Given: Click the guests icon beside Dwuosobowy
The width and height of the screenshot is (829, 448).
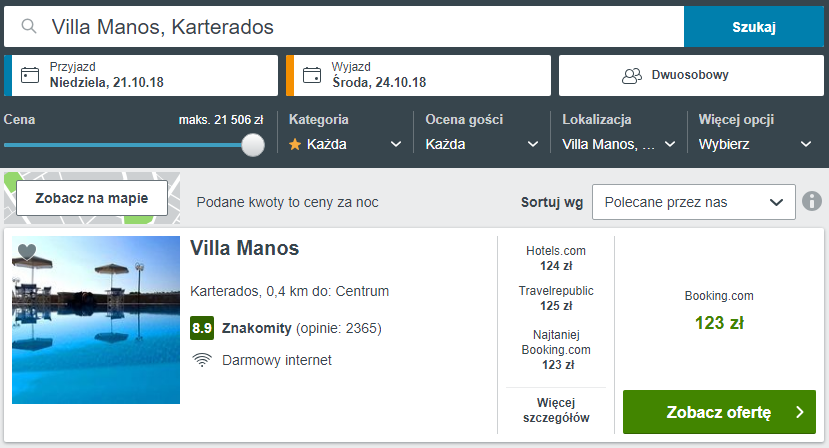Looking at the screenshot, I should tap(631, 75).
